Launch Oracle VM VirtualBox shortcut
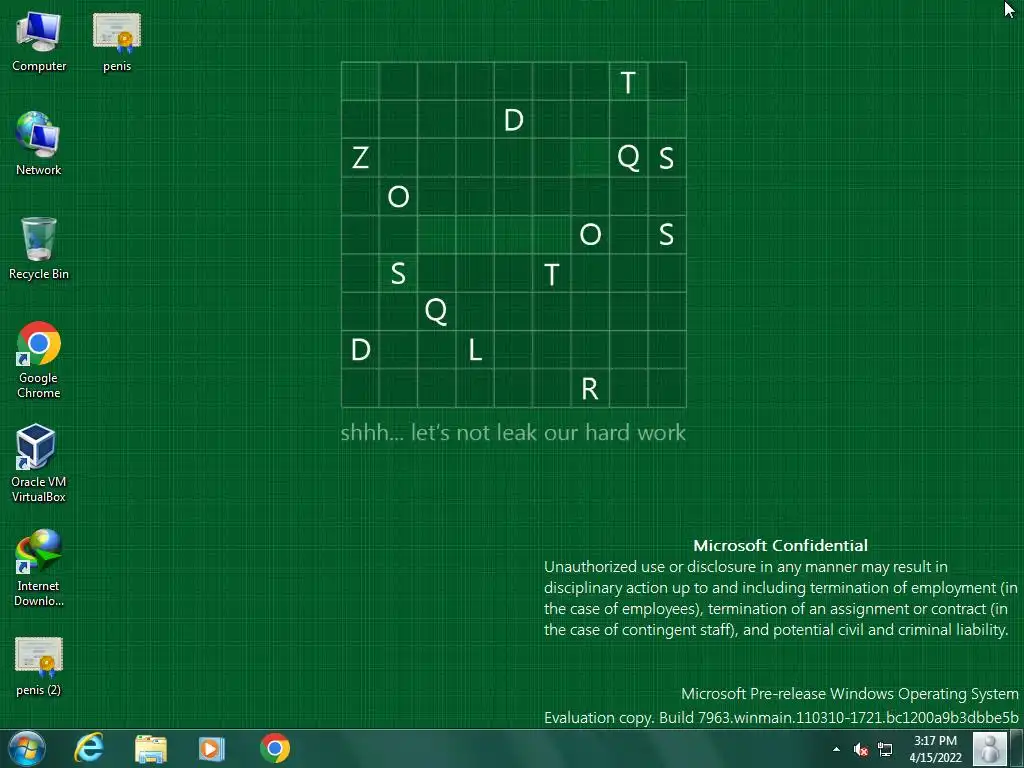 tap(38, 464)
